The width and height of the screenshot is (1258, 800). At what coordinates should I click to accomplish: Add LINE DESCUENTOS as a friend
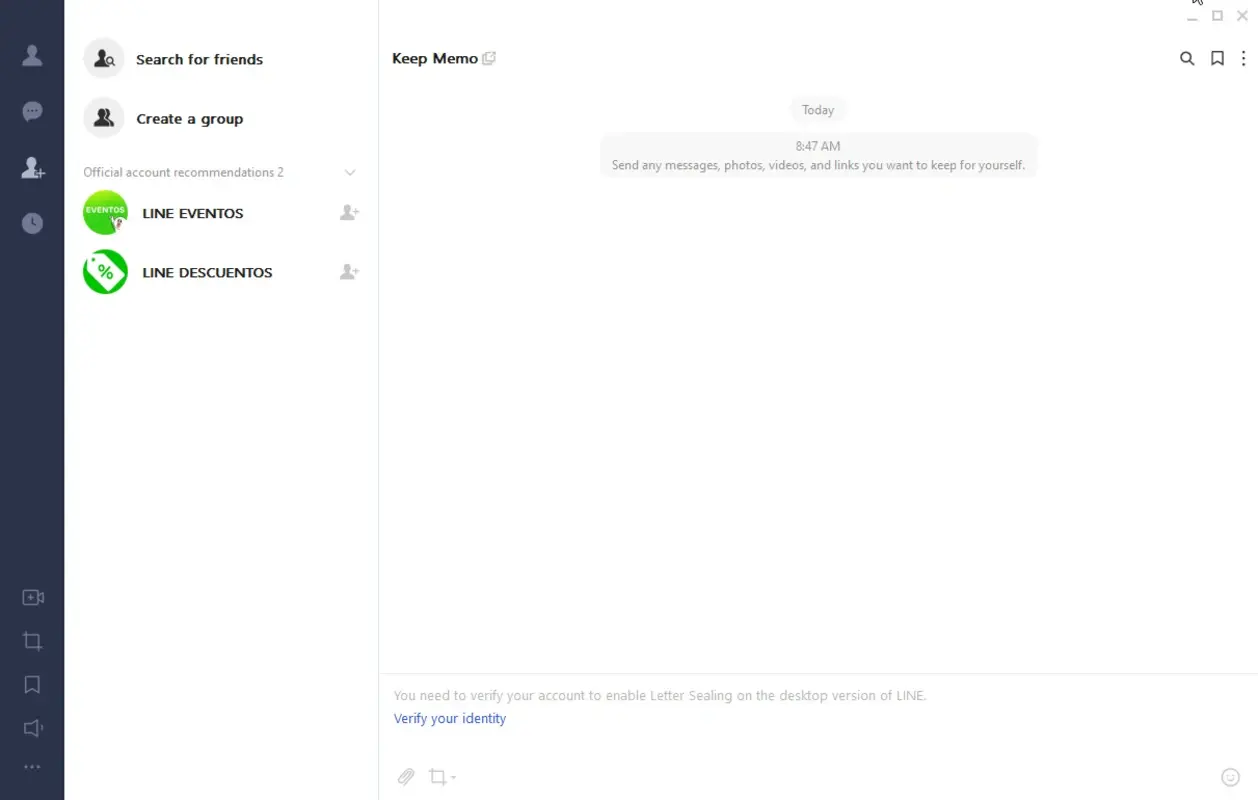348,271
